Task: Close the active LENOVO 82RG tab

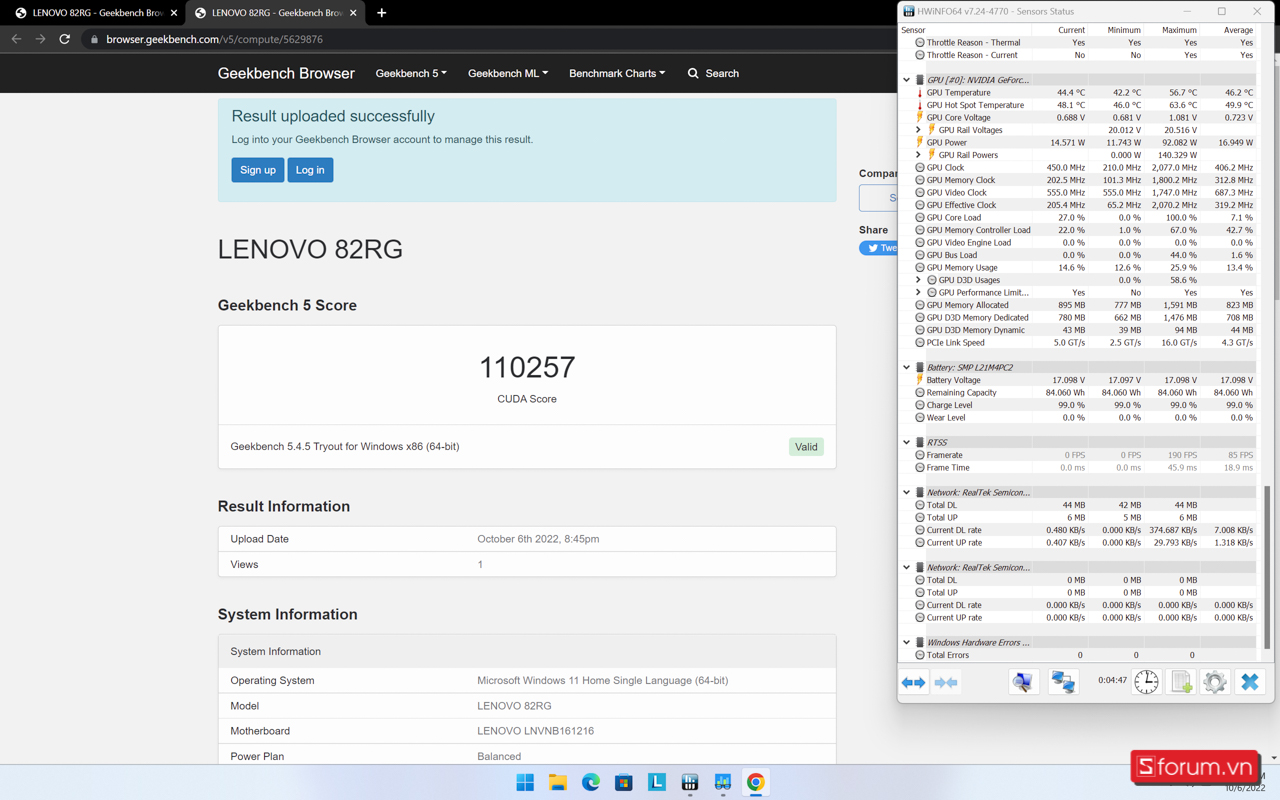Action: (353, 13)
